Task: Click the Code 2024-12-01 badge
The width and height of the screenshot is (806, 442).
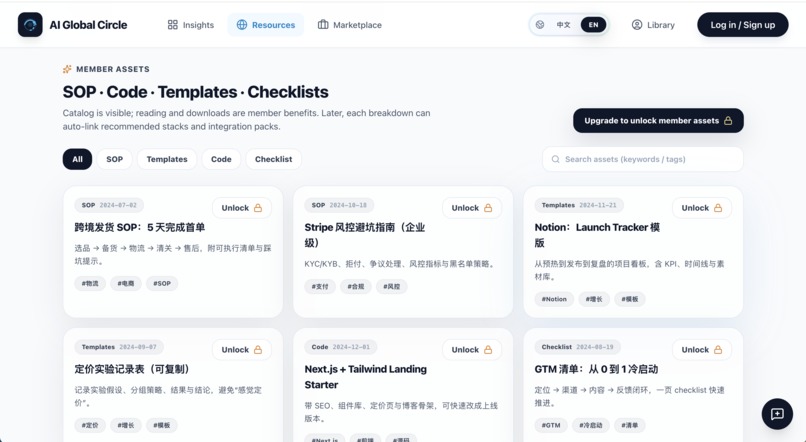Action: click(340, 347)
